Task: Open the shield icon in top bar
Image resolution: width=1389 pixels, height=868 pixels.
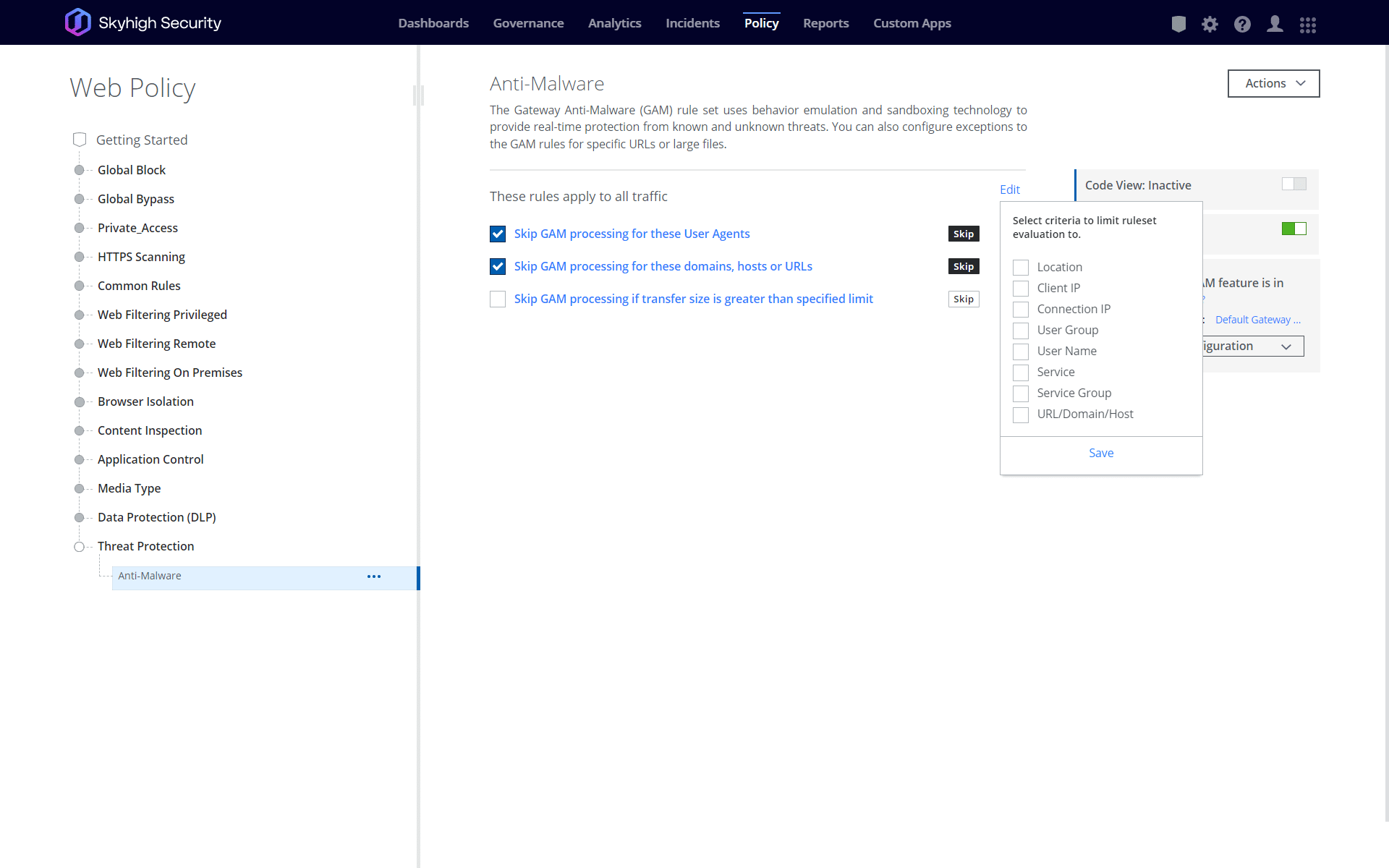Action: (1178, 24)
